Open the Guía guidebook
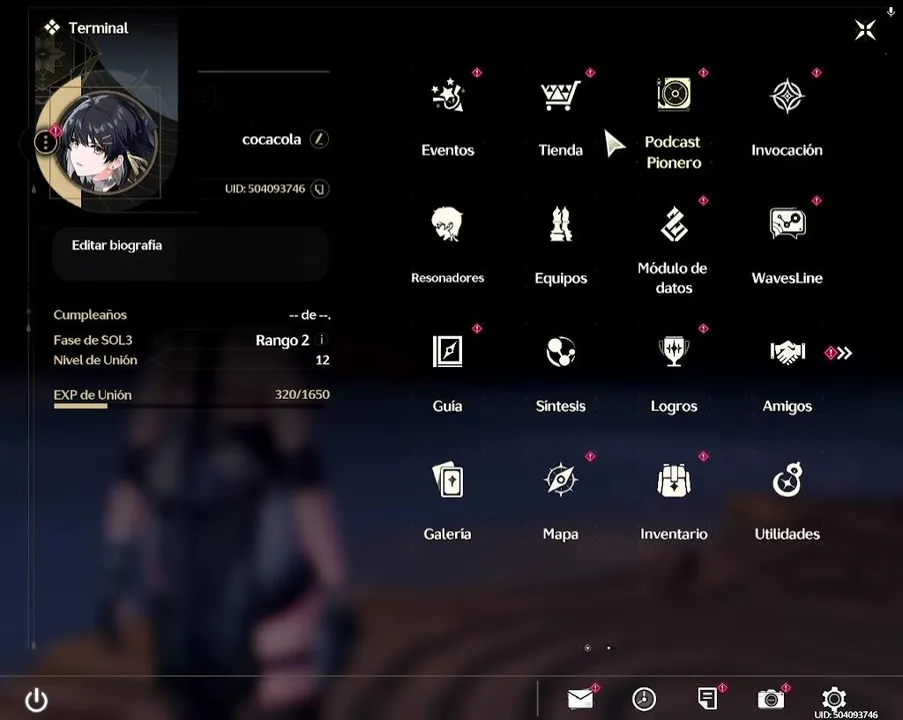The image size is (903, 720). [x=447, y=351]
